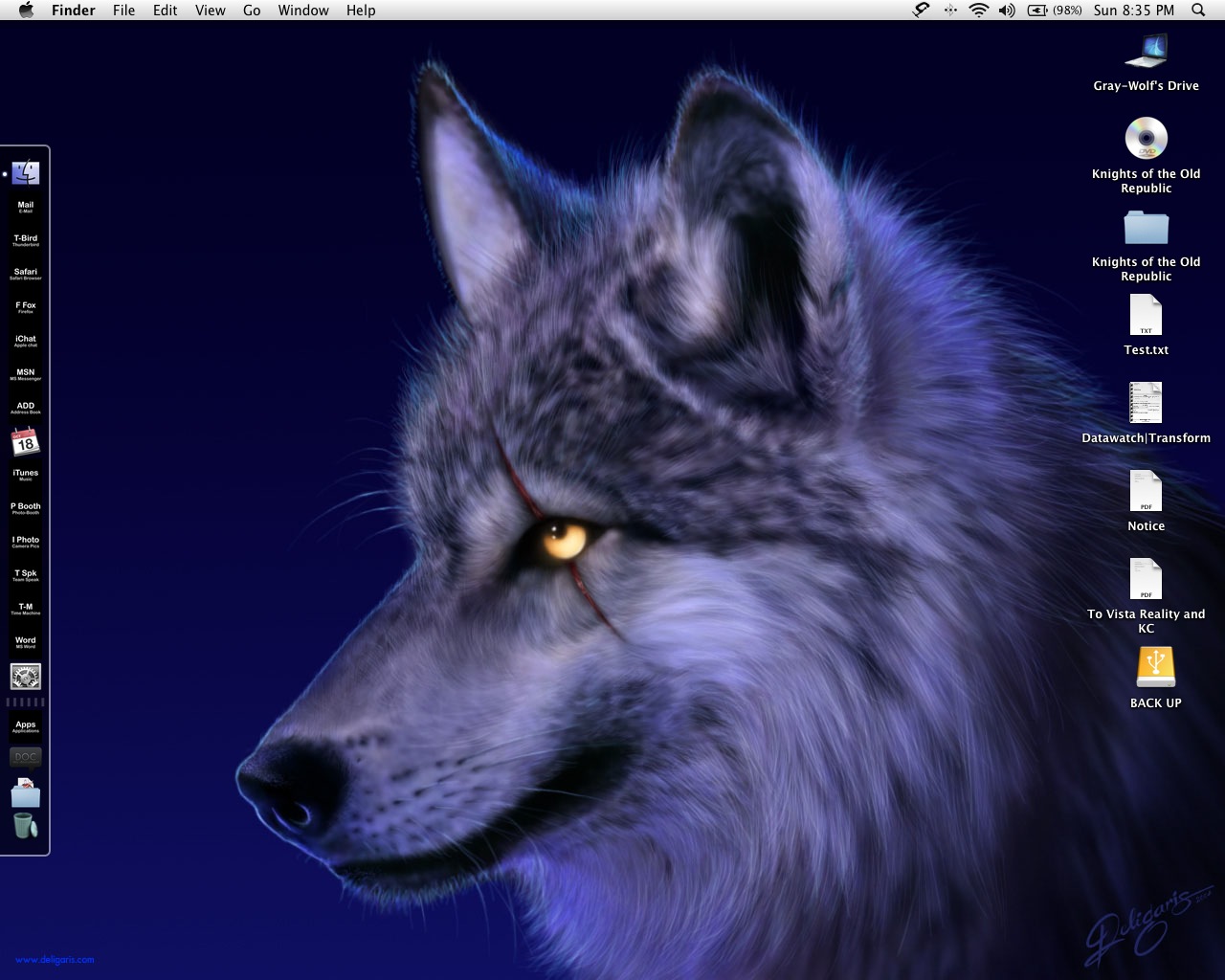Select the Knights of the Old Republic folder
The width and height of the screenshot is (1225, 980).
coord(1146,228)
